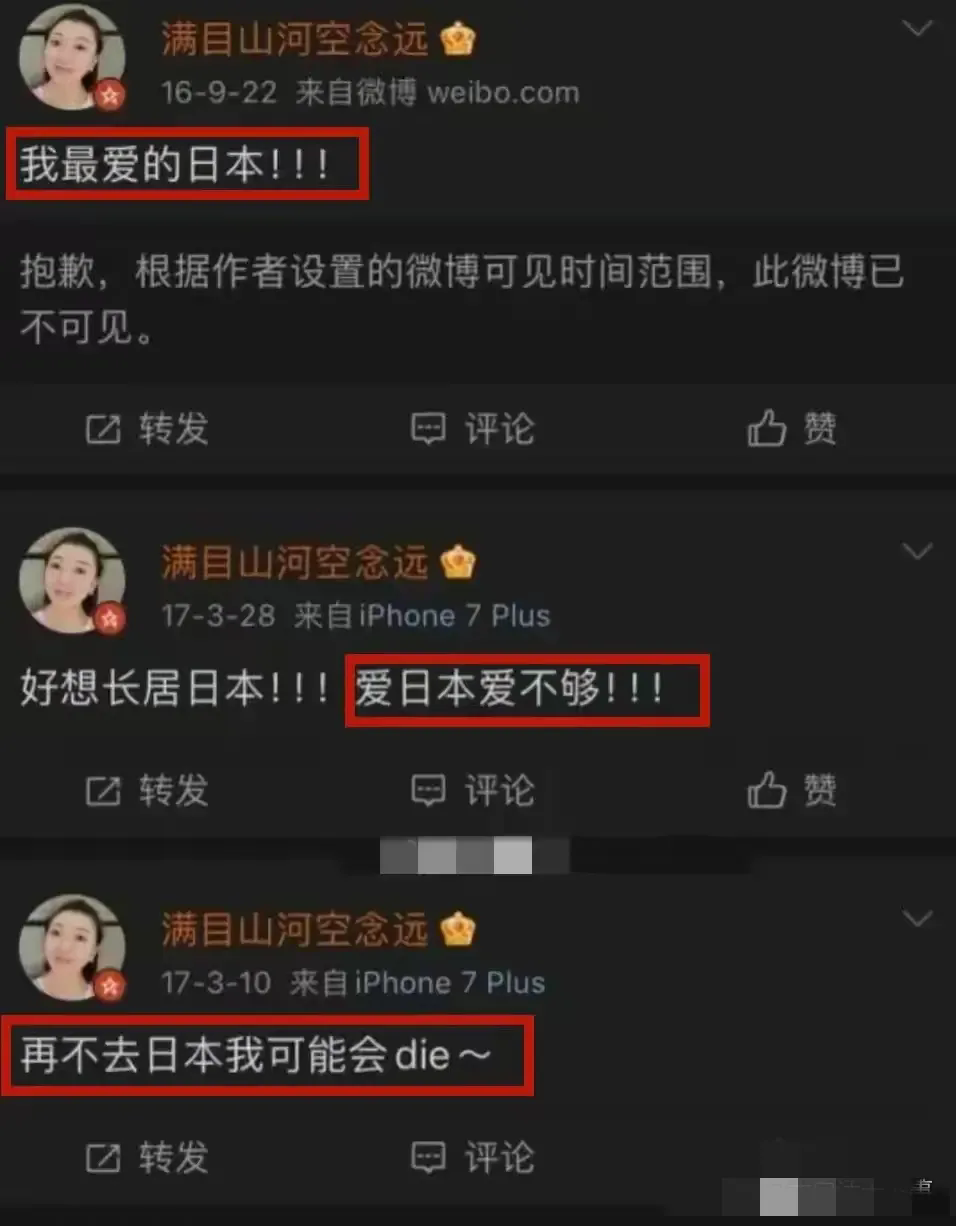Image resolution: width=956 pixels, height=1226 pixels.
Task: Like the 17-3-28 post with thumbs-up
Action: tap(767, 791)
